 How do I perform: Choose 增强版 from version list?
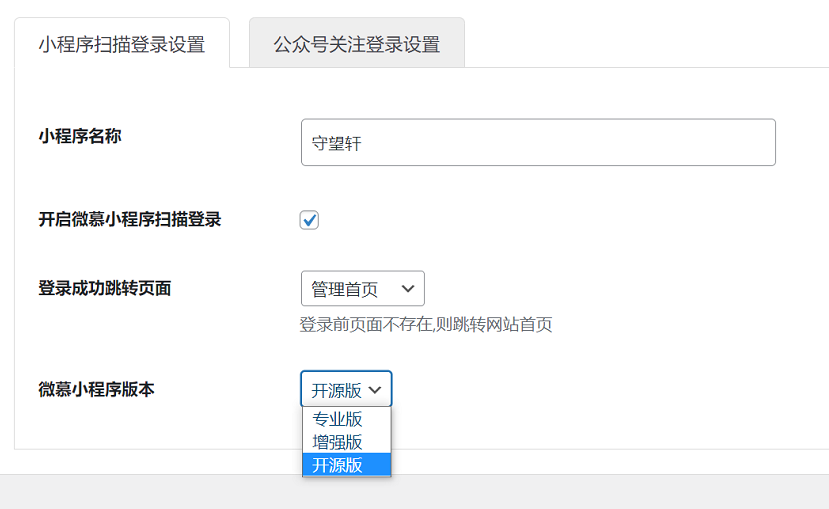(346, 441)
